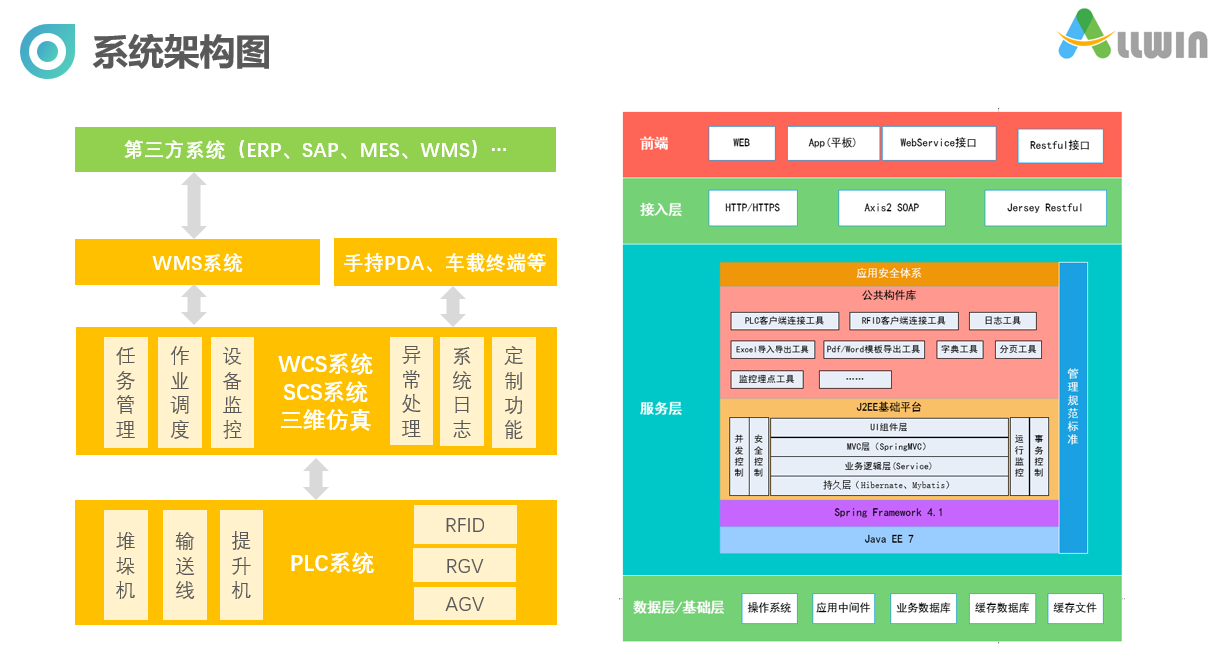Select the 异常处理 module box

[x=411, y=392]
